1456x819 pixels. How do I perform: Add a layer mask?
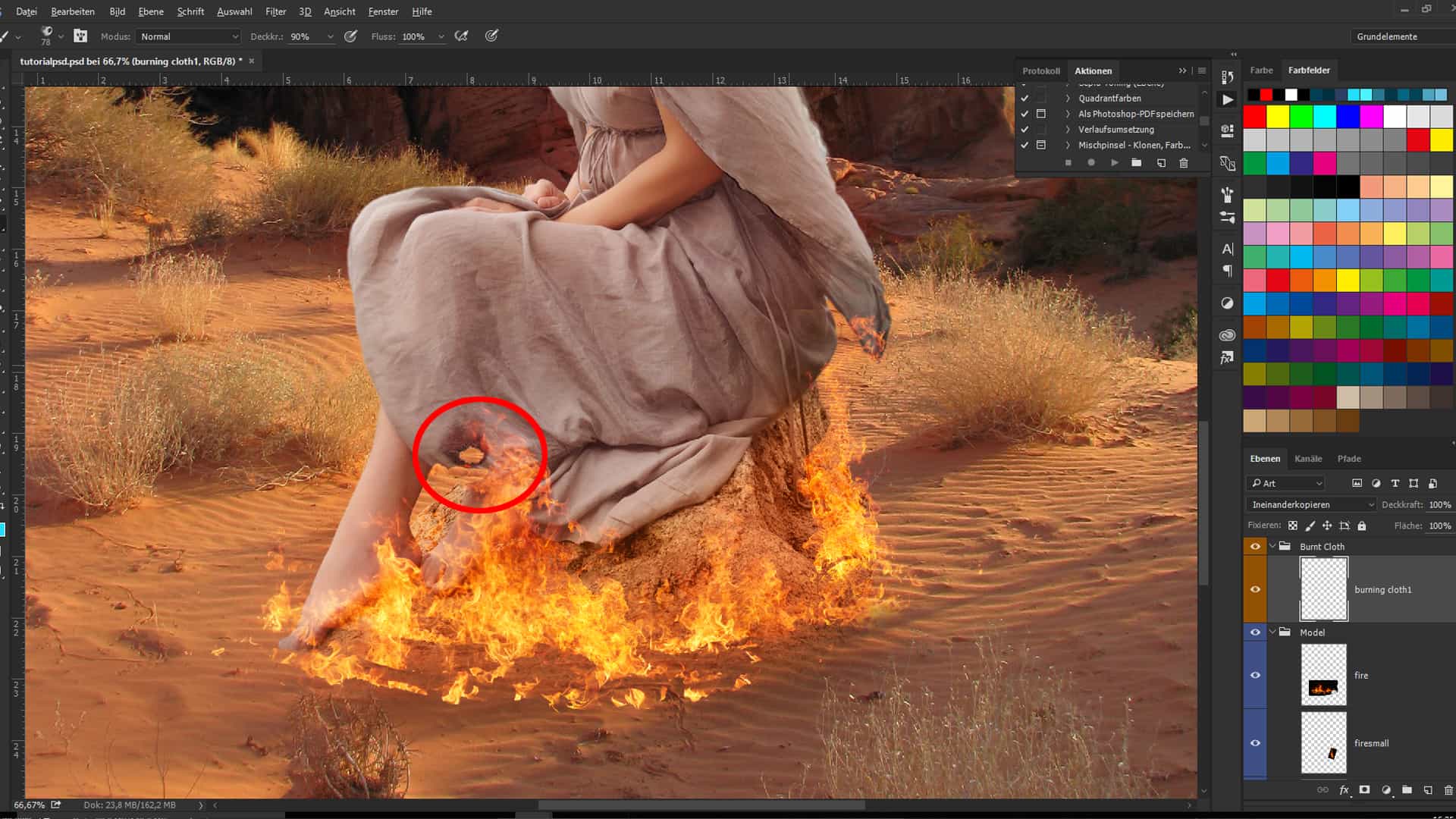click(x=1364, y=790)
